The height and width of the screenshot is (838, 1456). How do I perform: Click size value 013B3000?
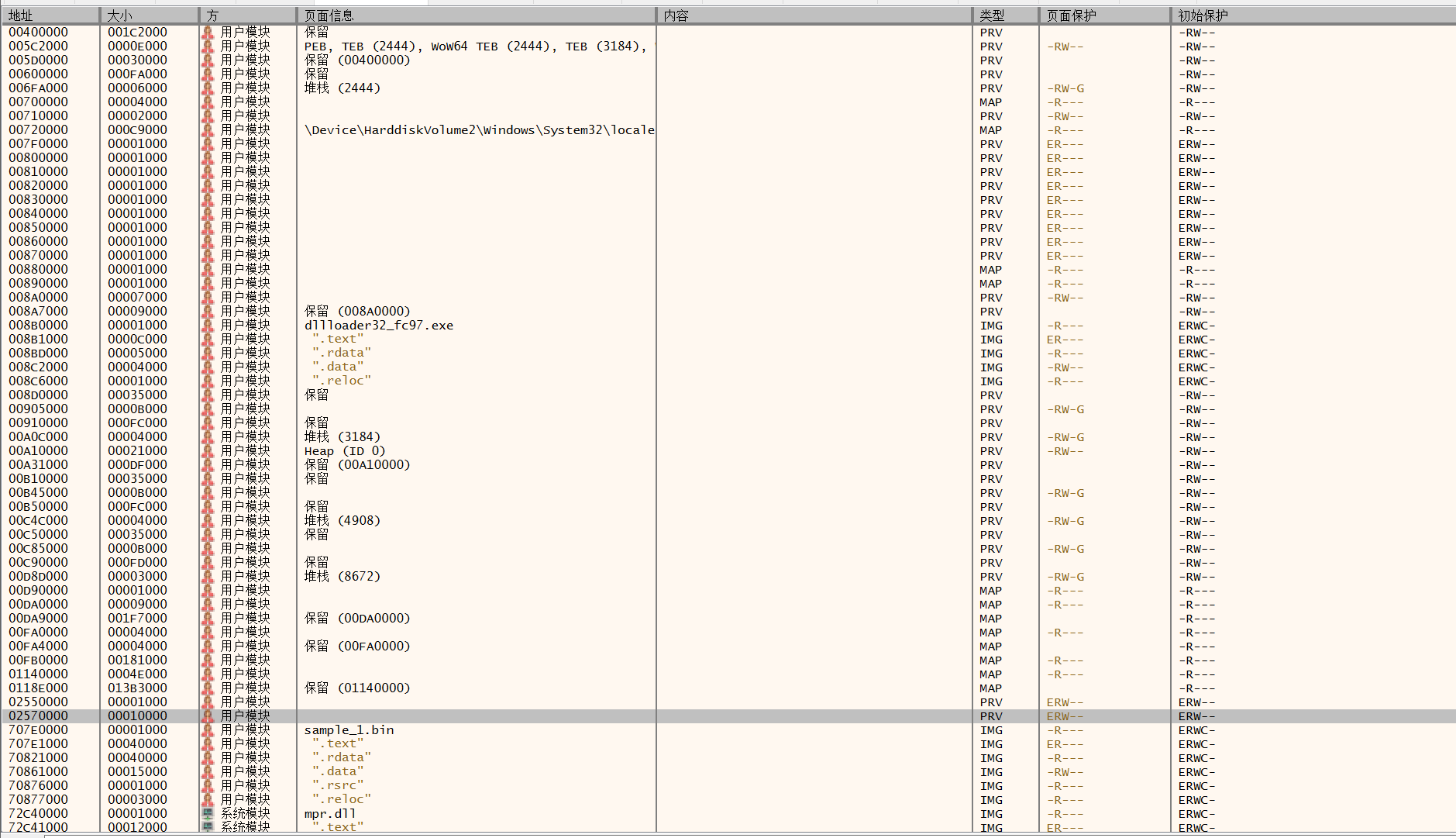[138, 688]
